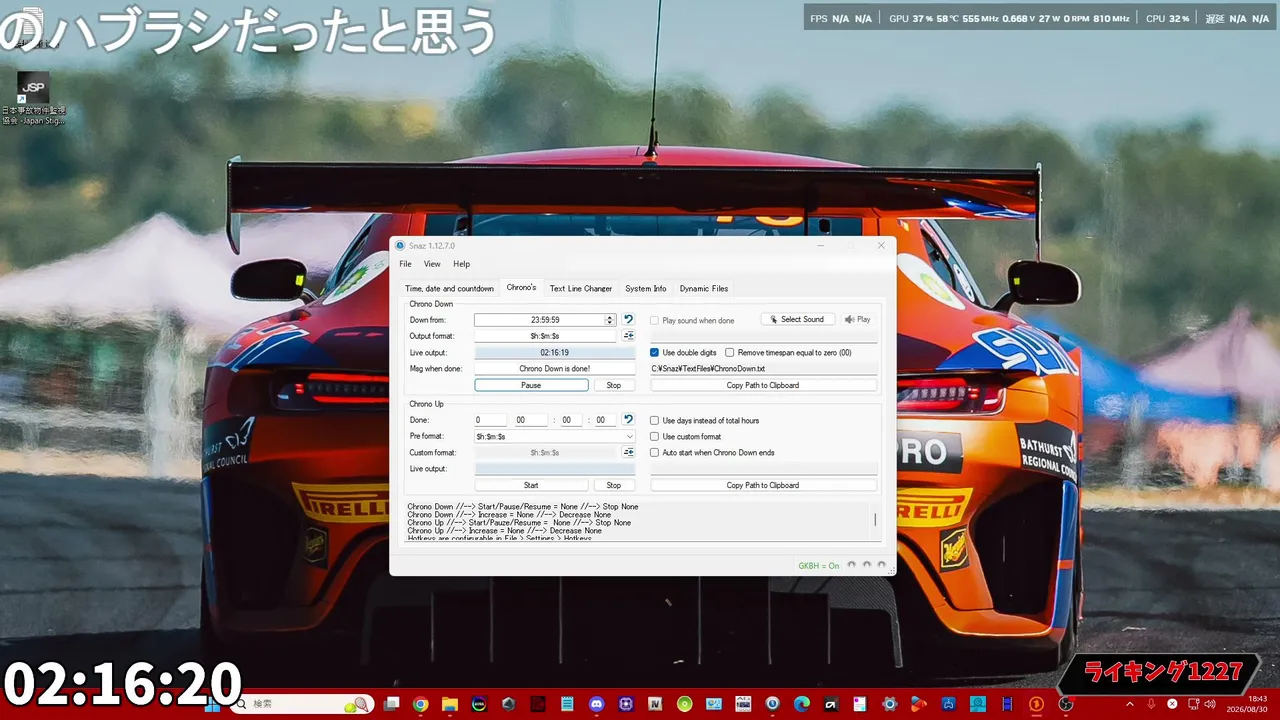Go to the Dynamic Files tab

(704, 289)
